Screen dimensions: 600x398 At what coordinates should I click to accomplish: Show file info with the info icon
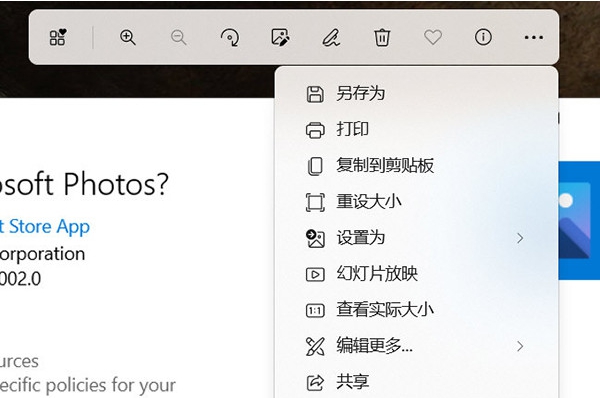point(483,37)
